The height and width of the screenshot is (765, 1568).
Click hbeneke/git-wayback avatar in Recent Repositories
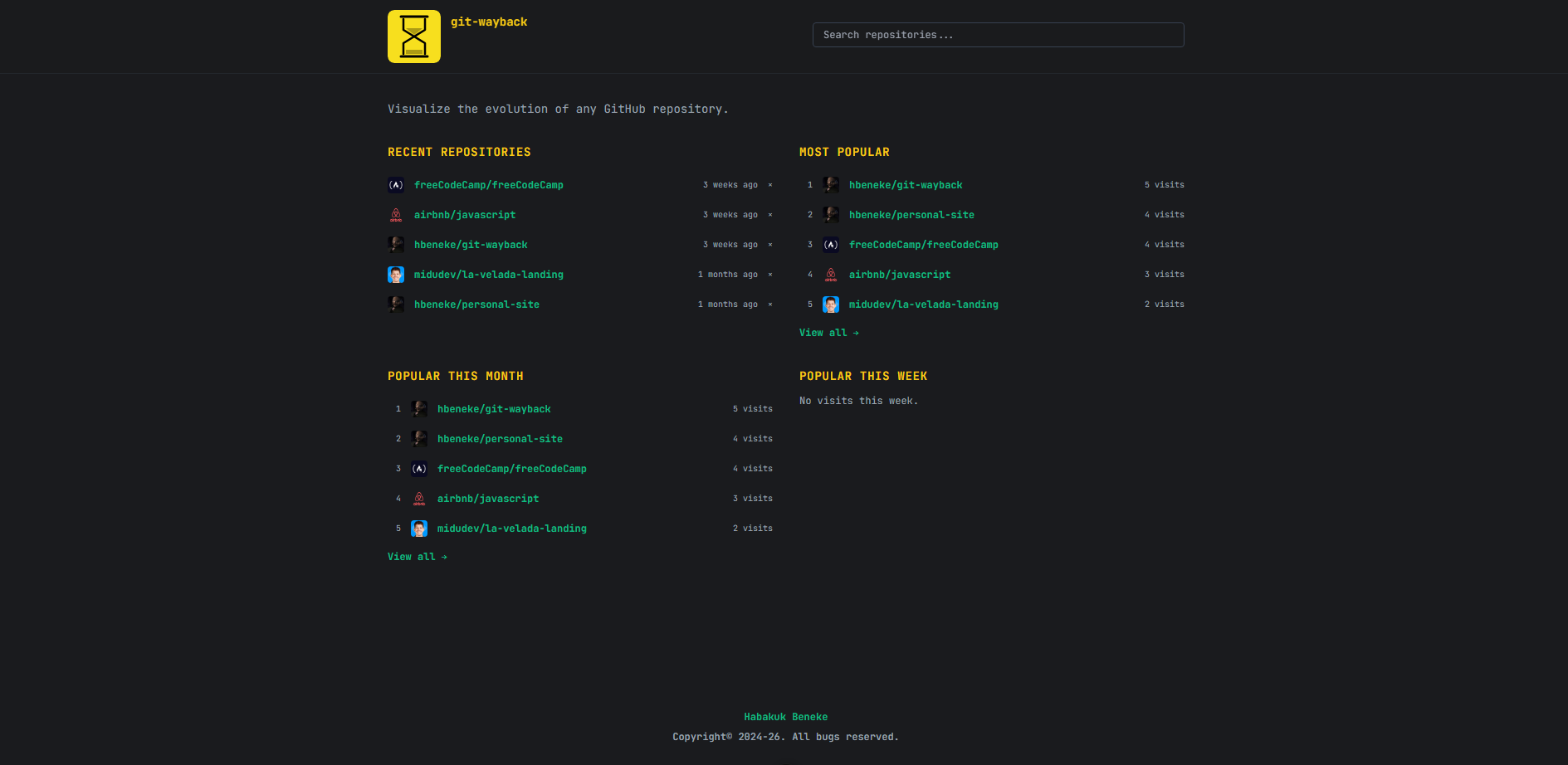click(x=396, y=245)
